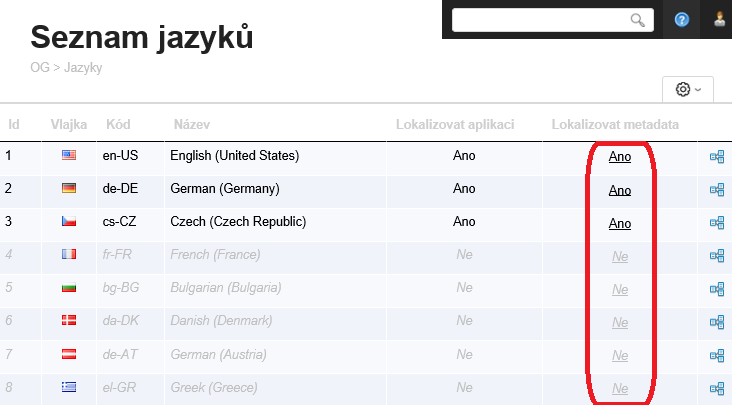Sort by the Název column header
The image size is (732, 405).
coord(191,125)
